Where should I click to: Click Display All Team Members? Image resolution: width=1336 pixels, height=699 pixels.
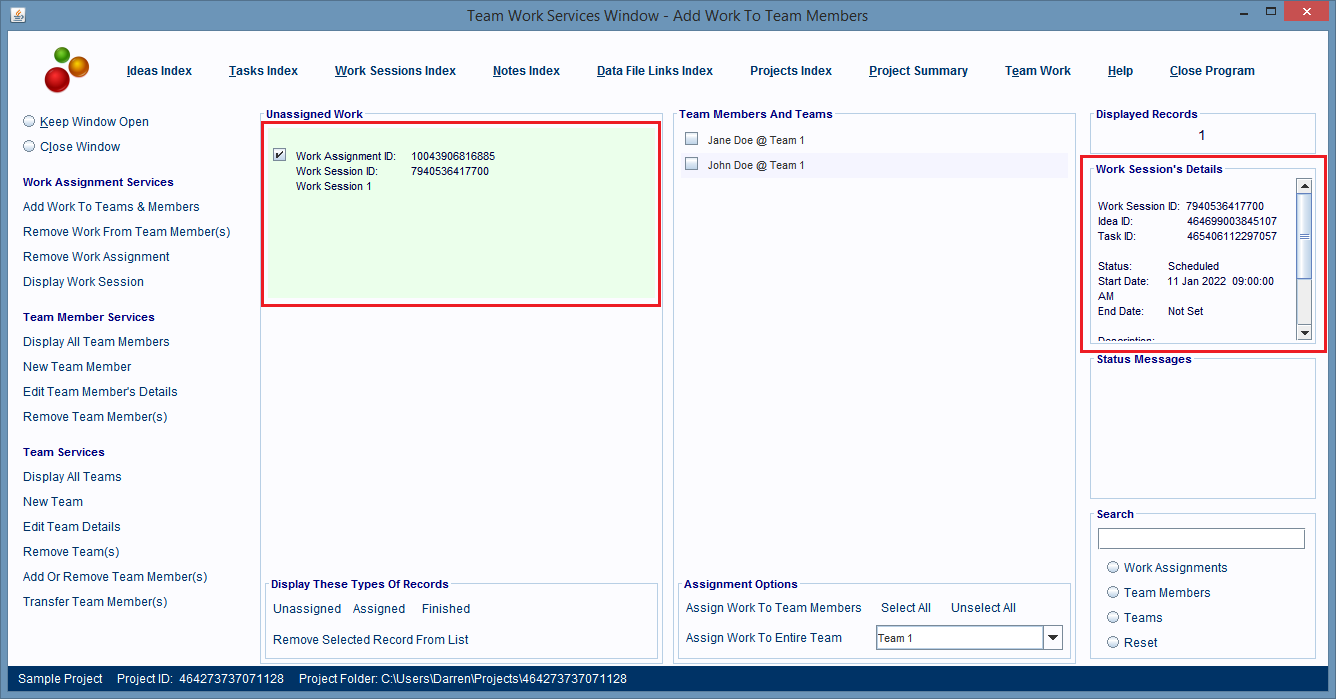click(96, 342)
